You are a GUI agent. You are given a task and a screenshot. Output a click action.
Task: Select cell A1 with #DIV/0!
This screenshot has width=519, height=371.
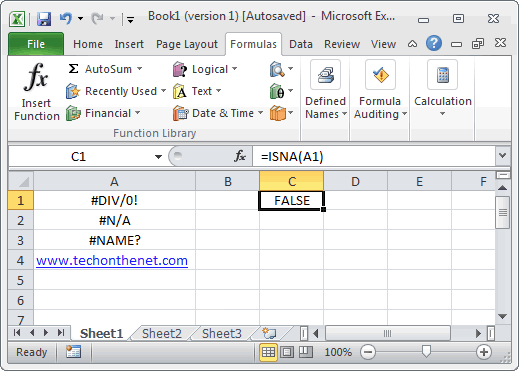(x=114, y=200)
